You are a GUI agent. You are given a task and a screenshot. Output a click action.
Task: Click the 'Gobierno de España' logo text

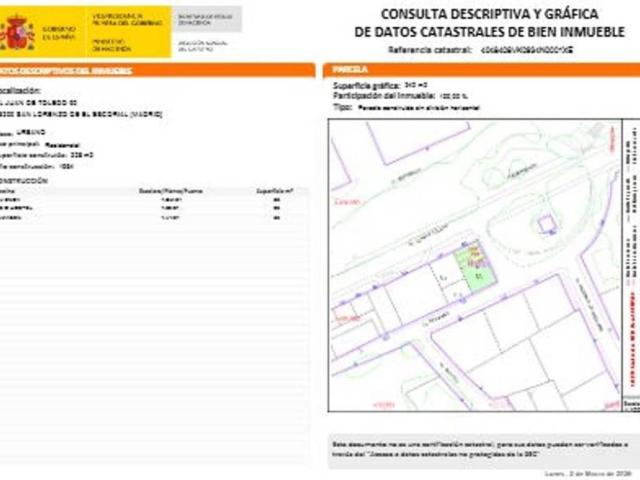59,33
